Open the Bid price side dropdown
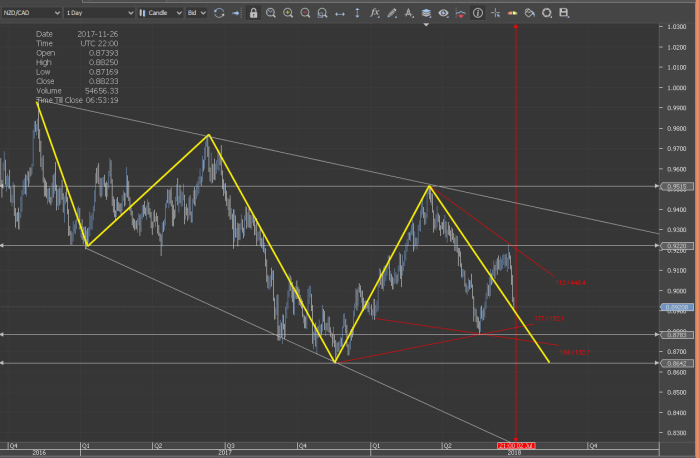The image size is (700, 458). (x=196, y=13)
